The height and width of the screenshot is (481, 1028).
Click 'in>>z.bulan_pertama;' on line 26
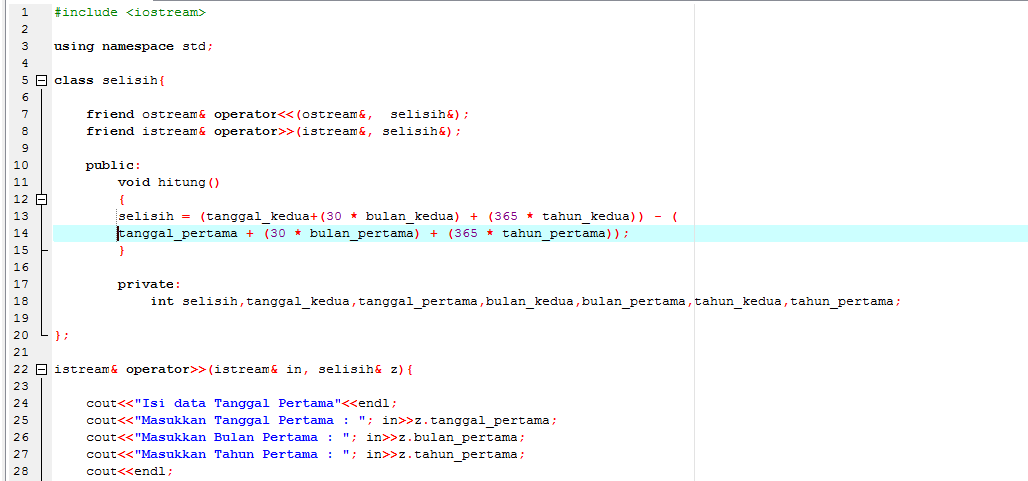point(446,438)
